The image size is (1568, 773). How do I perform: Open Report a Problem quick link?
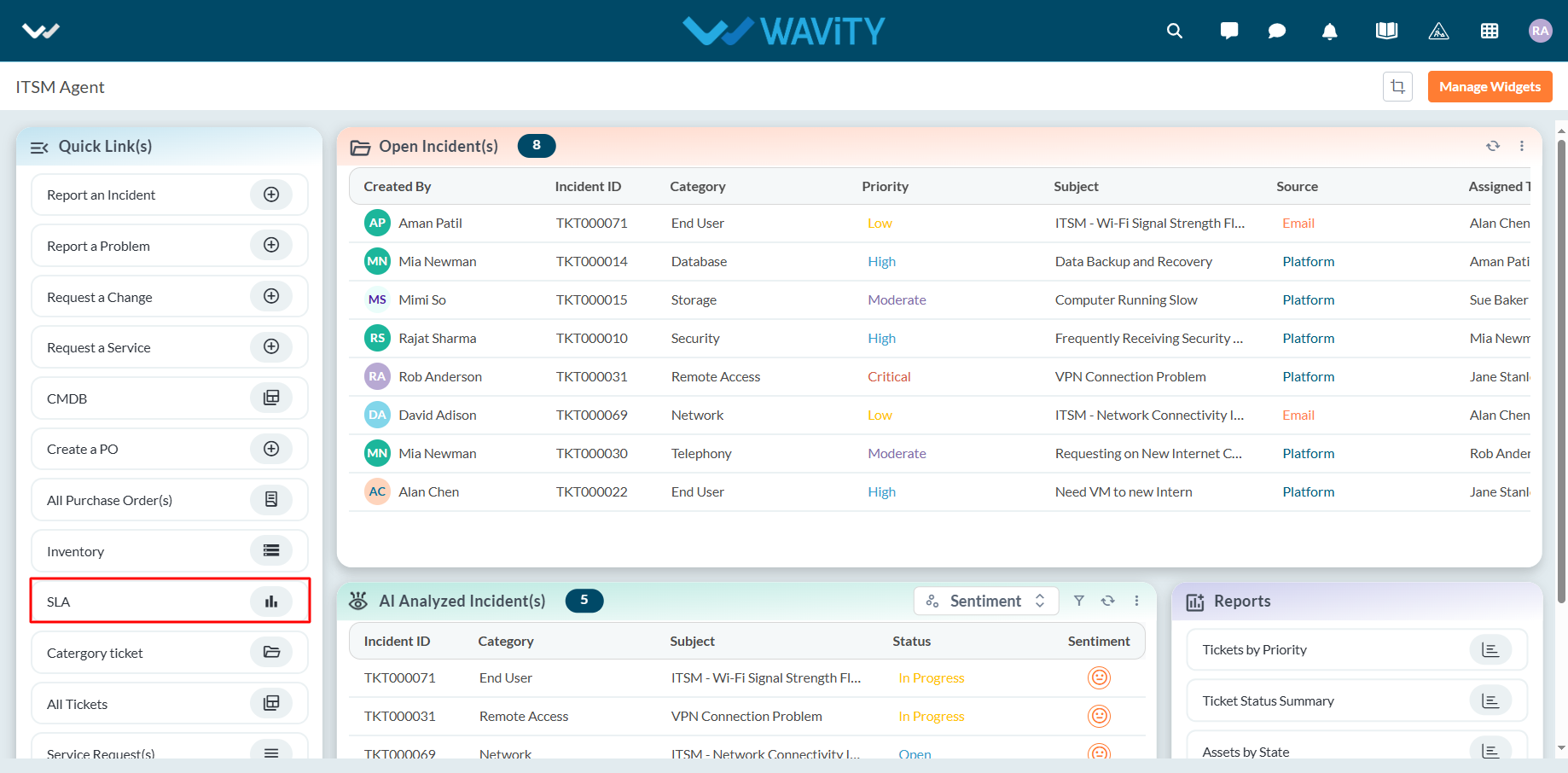(170, 246)
